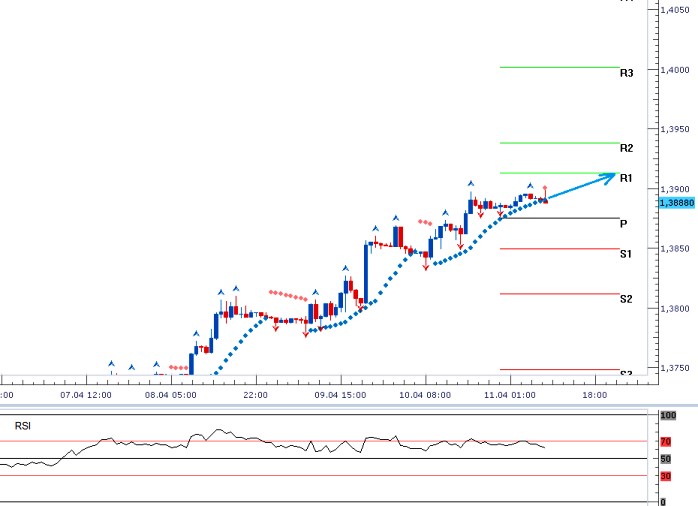Image resolution: width=698 pixels, height=506 pixels.
Task: Click the RSI indicator title
Action: click(23, 426)
